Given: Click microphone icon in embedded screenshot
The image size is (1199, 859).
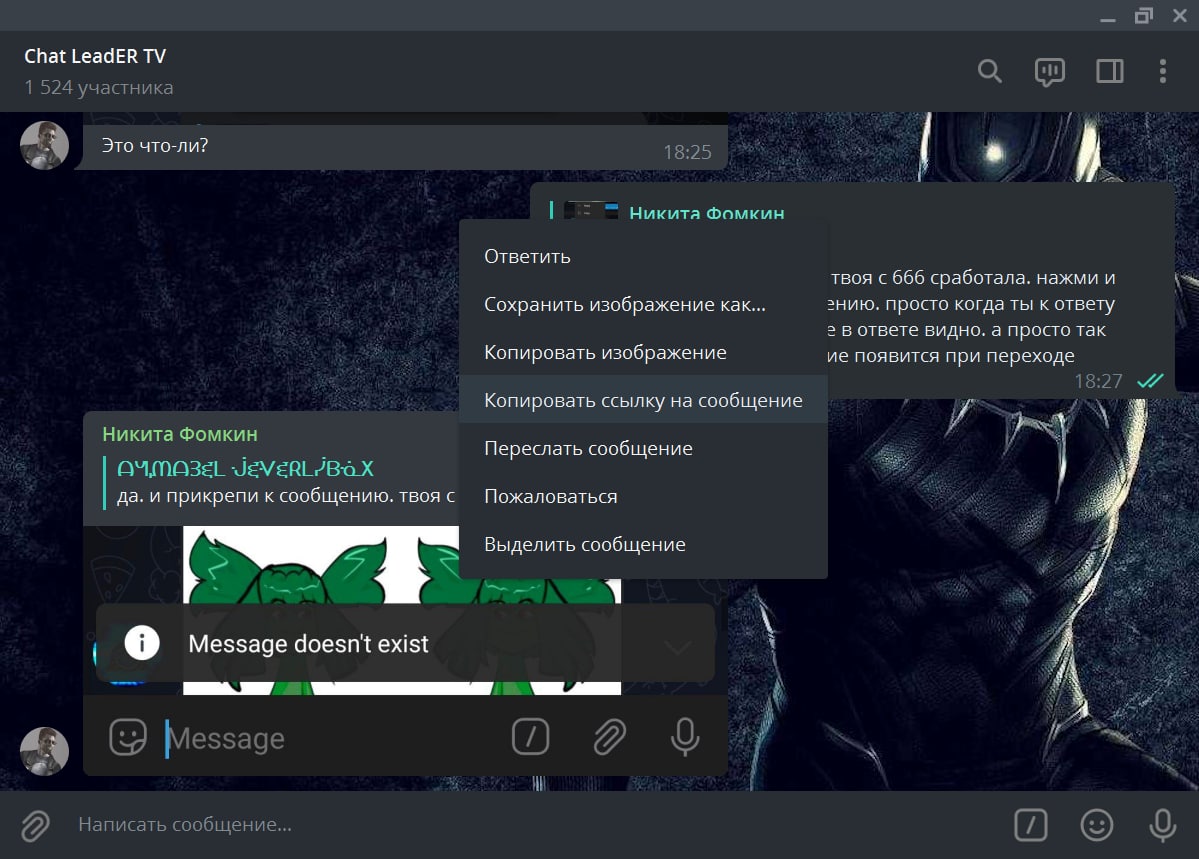Looking at the screenshot, I should click(x=684, y=737).
